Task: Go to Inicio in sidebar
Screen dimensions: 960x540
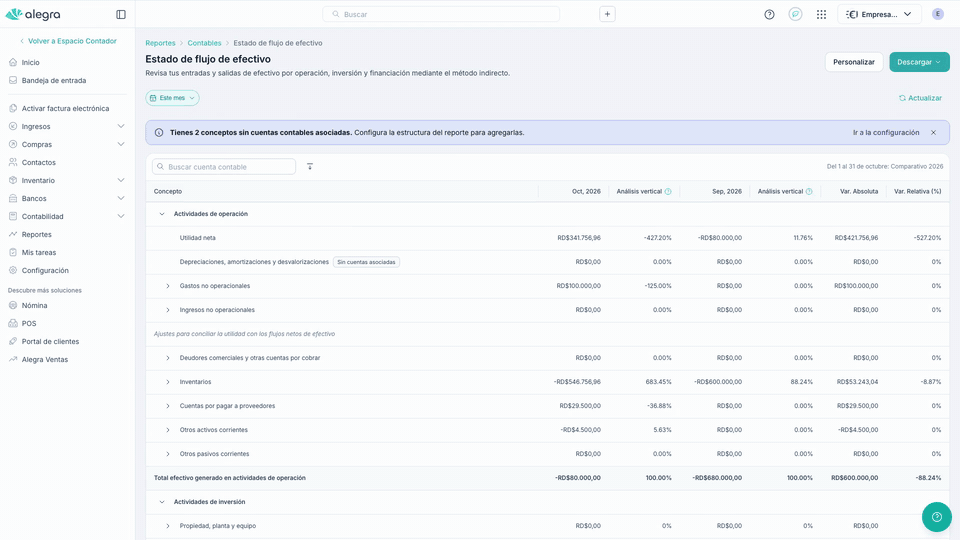Action: coord(31,62)
